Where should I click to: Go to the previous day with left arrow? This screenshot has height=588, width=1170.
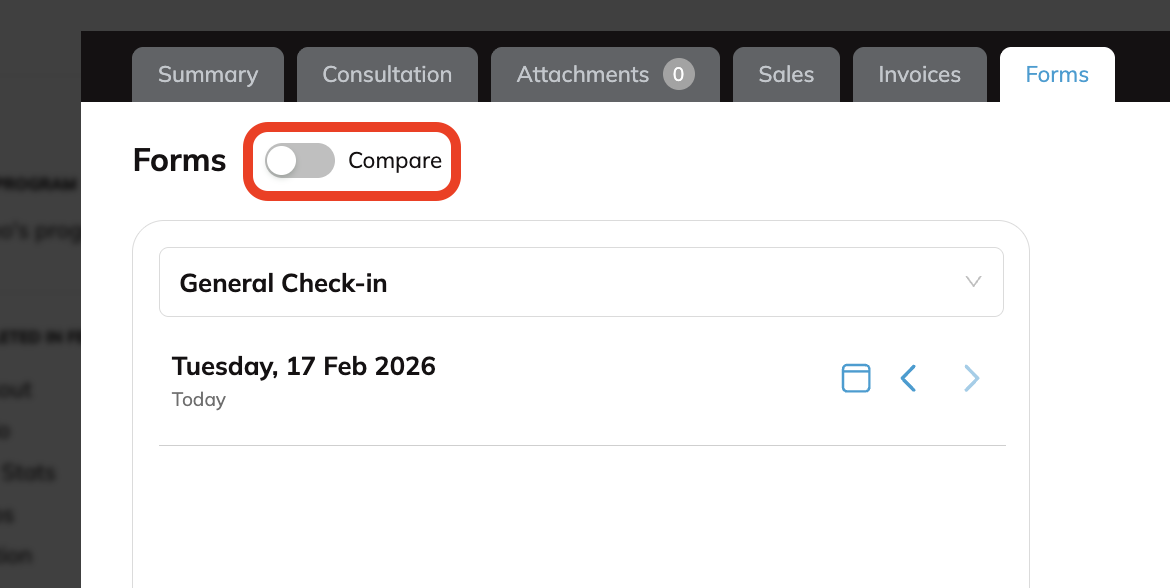[x=909, y=378]
